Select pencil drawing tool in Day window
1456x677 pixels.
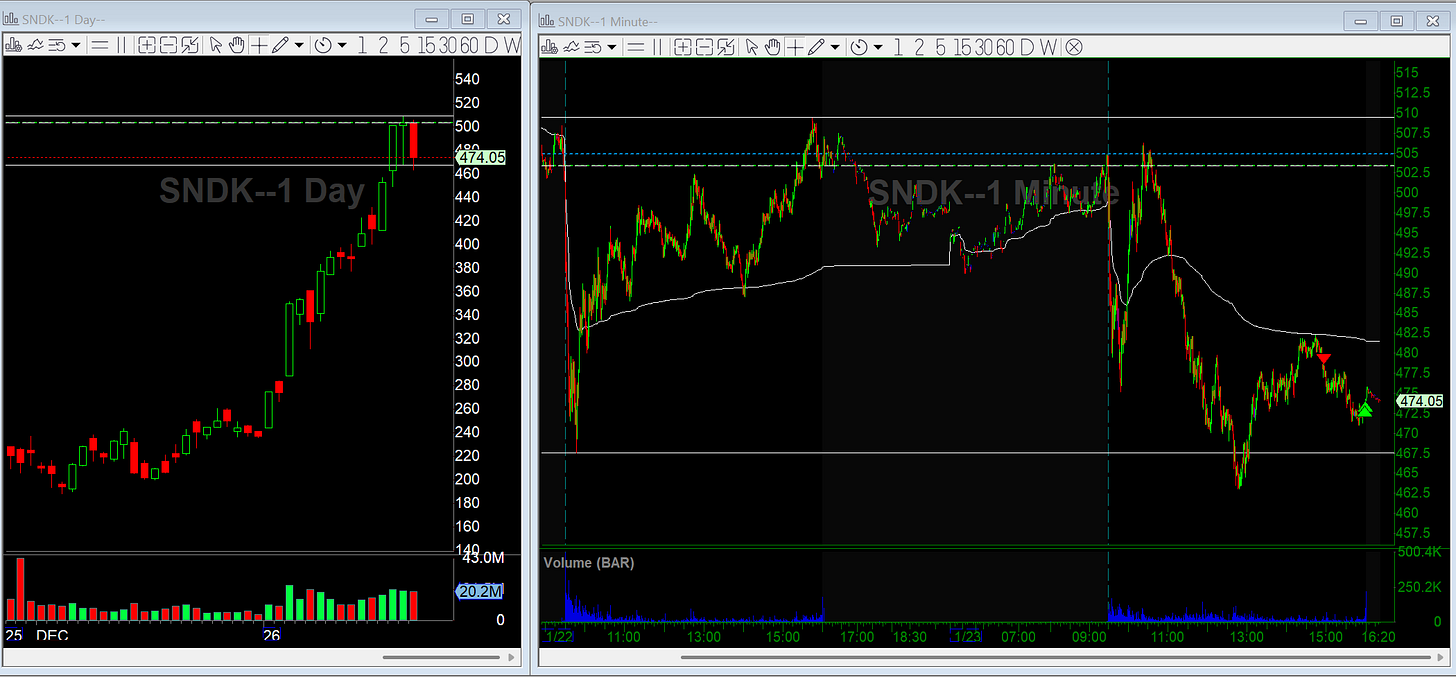point(280,45)
